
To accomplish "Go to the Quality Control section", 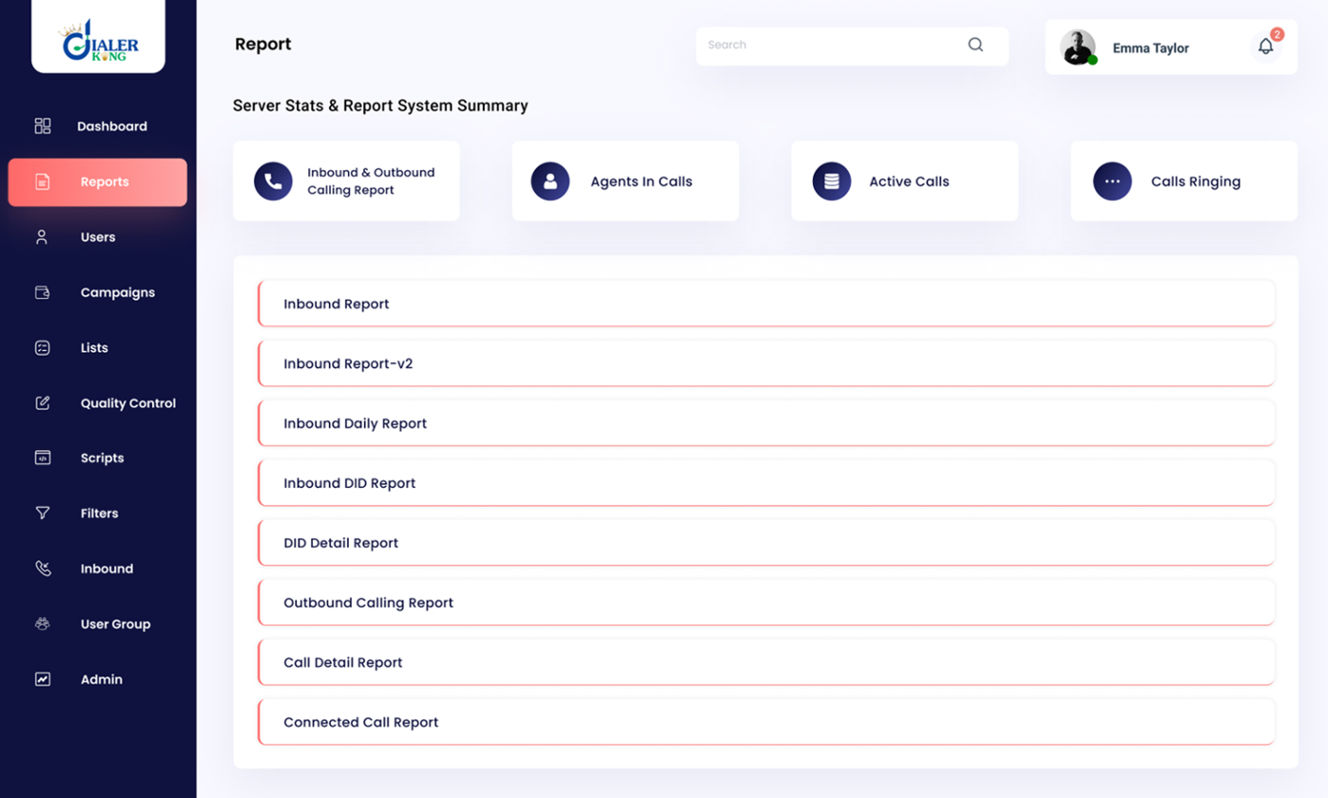I will pos(127,403).
